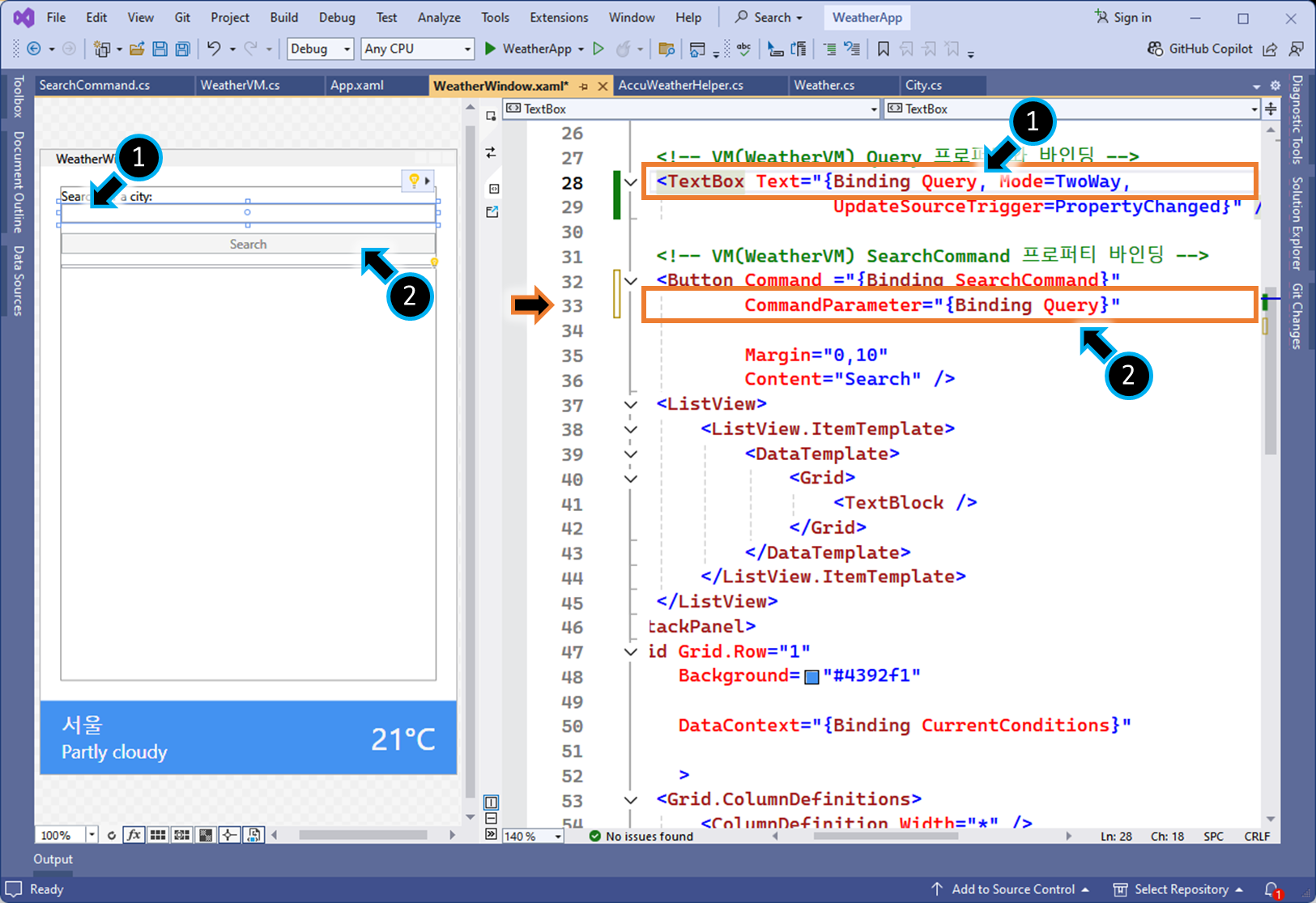1316x903 pixels.
Task: Open GitHub Copilot from toolbar
Action: (1200, 49)
